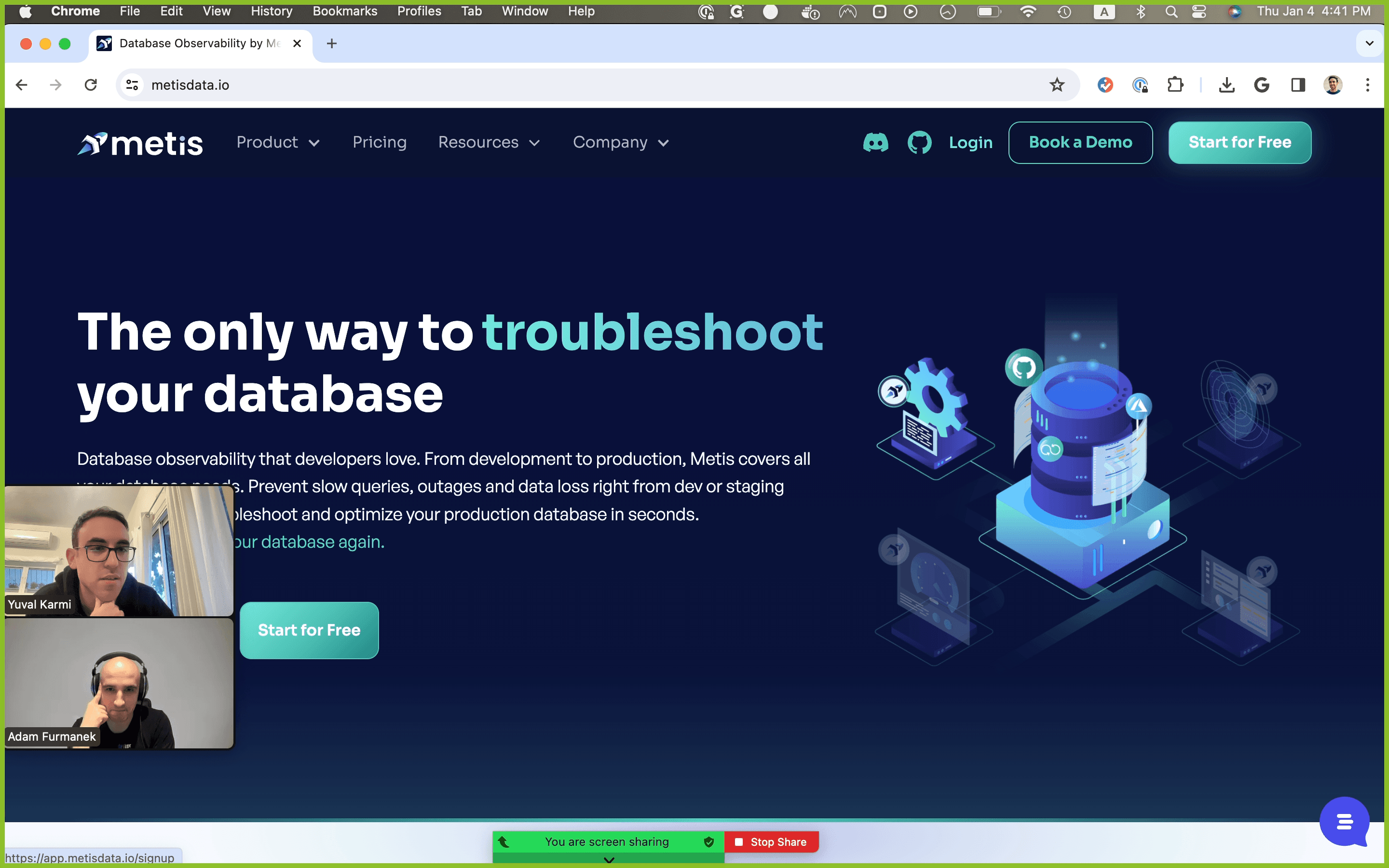The image size is (1389, 868).
Task: Open the File menu
Action: [130, 12]
